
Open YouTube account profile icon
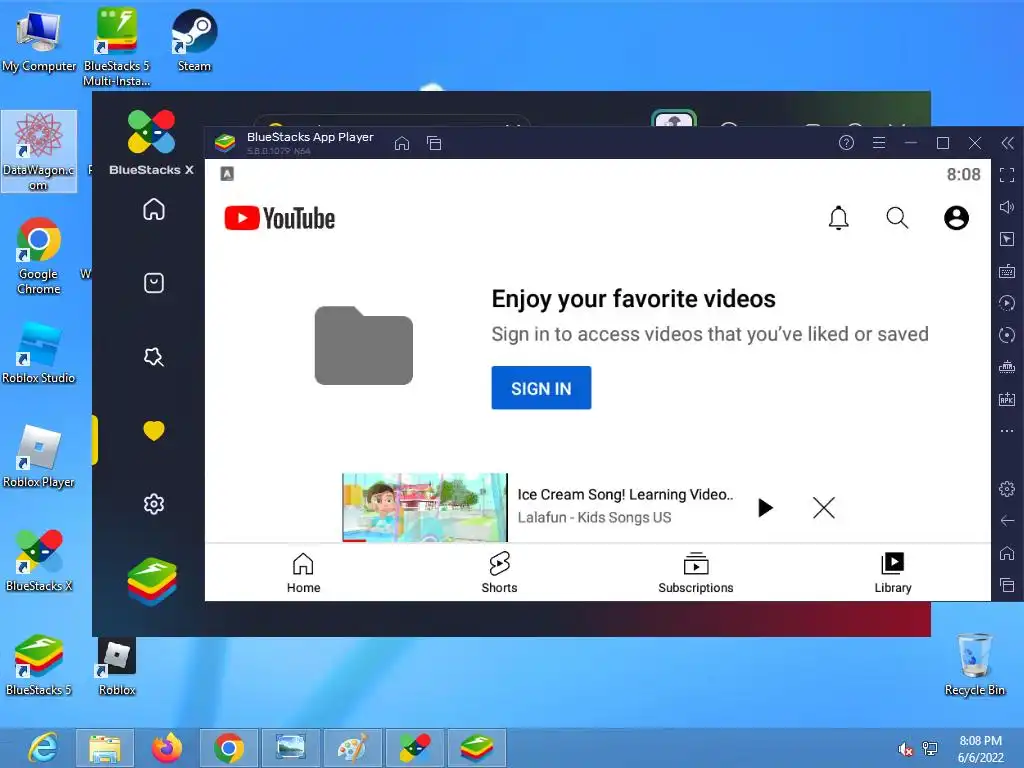click(956, 218)
